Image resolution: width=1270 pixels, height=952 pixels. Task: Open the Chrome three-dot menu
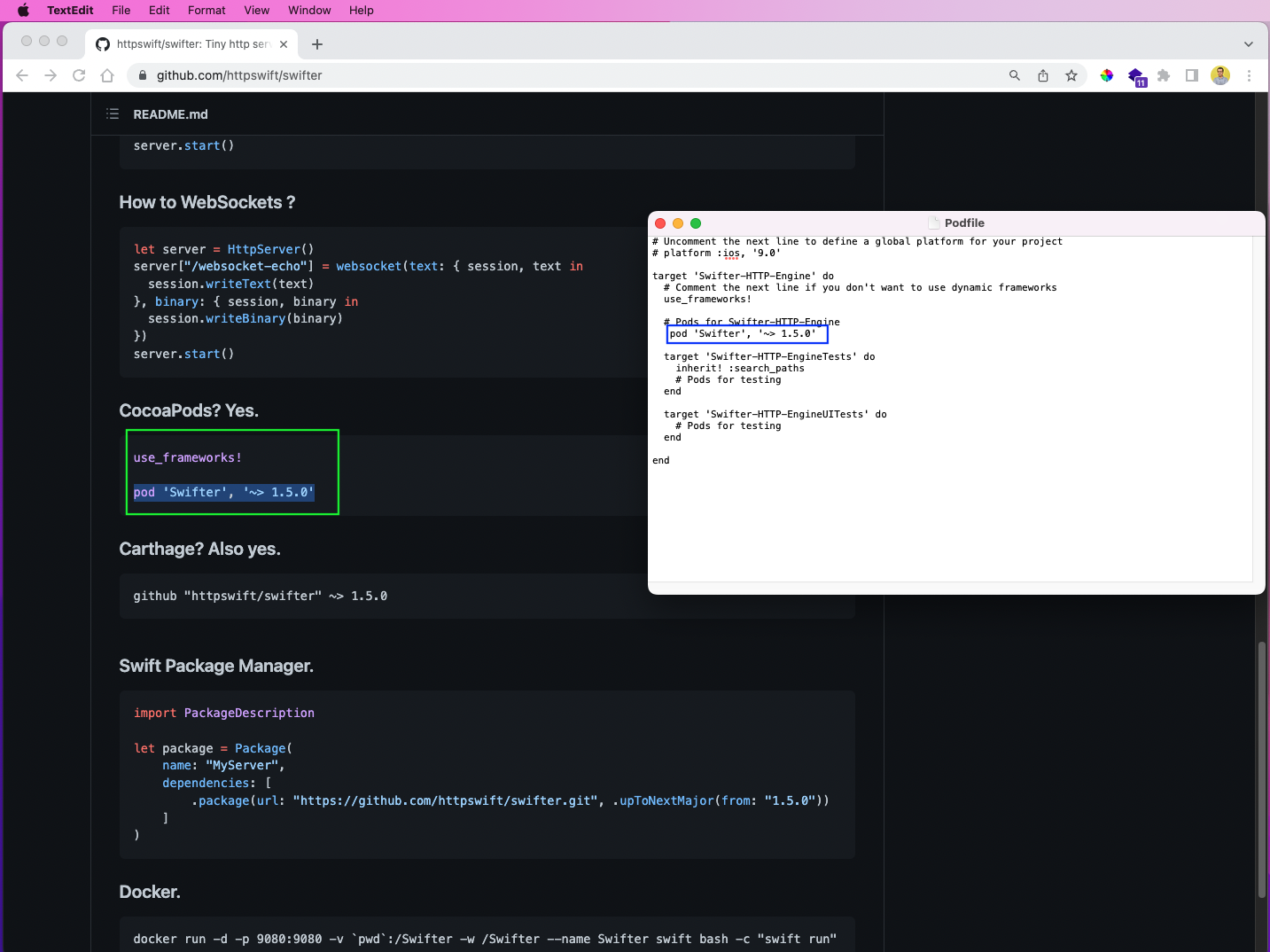tap(1249, 75)
